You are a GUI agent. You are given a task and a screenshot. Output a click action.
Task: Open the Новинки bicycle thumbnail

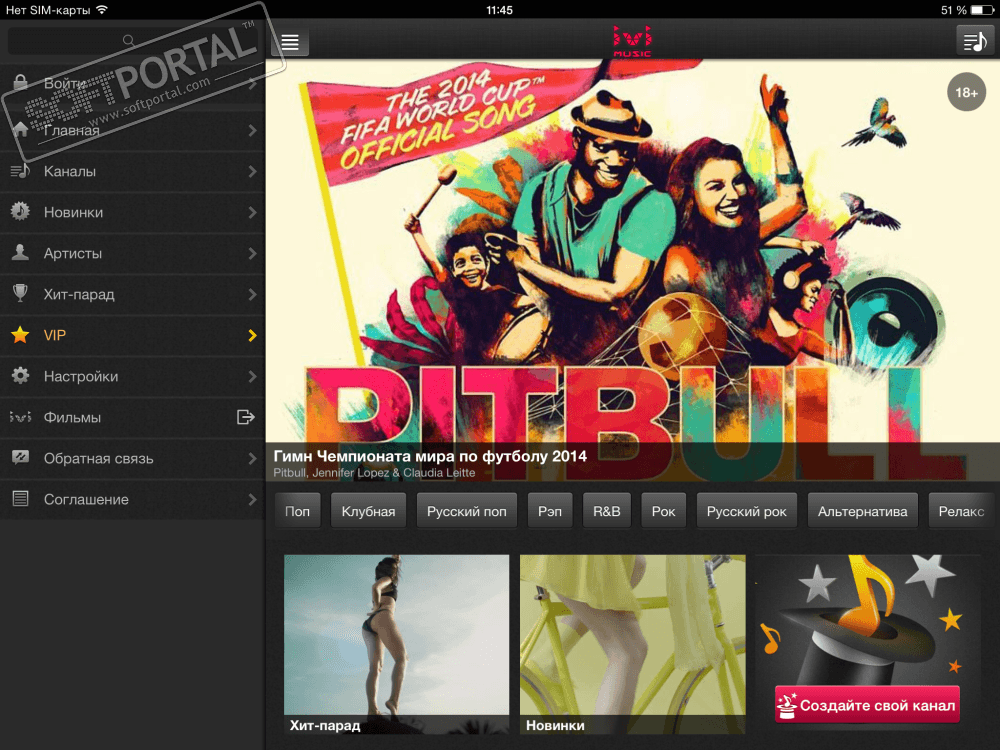click(x=632, y=644)
